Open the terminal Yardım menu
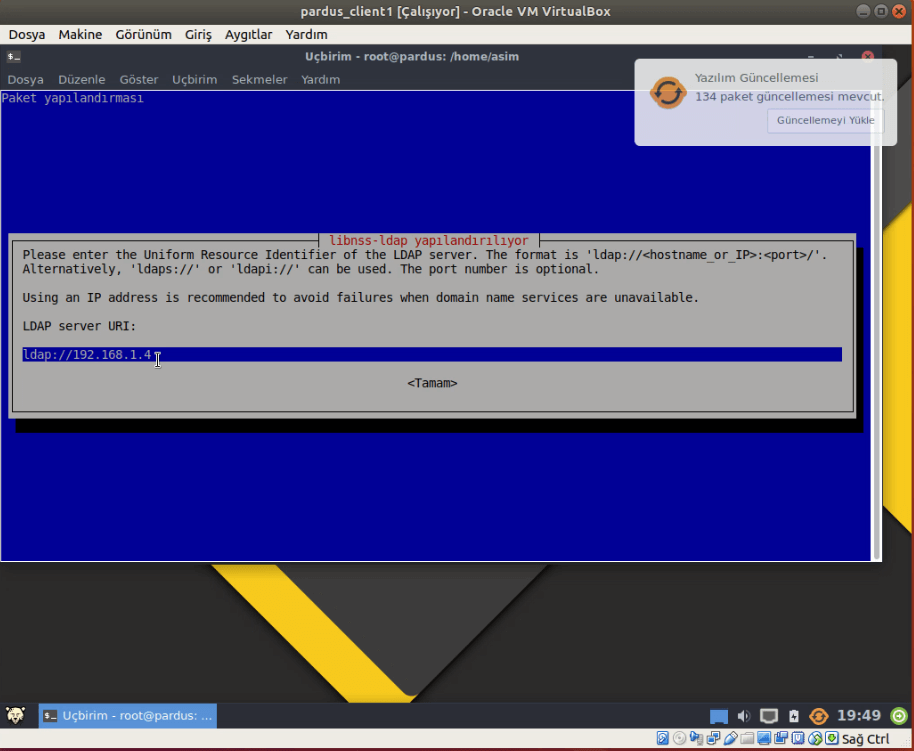 (x=321, y=79)
